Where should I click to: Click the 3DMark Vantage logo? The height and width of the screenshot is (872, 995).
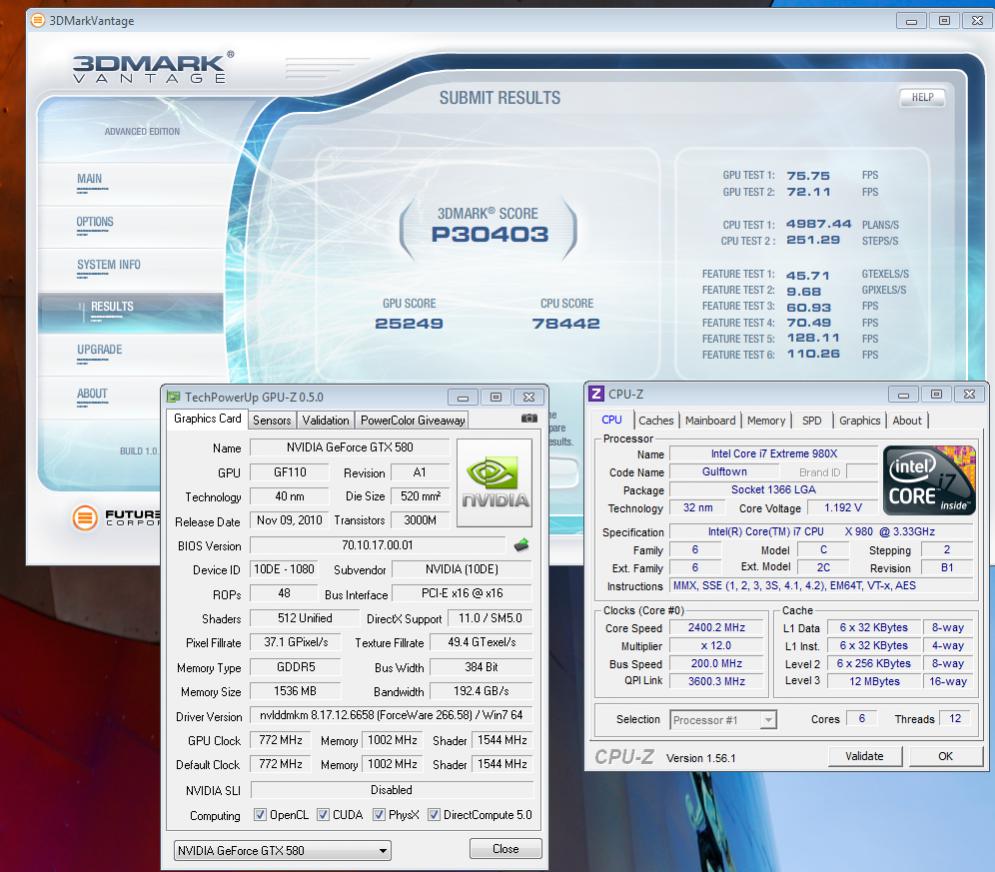[x=153, y=68]
